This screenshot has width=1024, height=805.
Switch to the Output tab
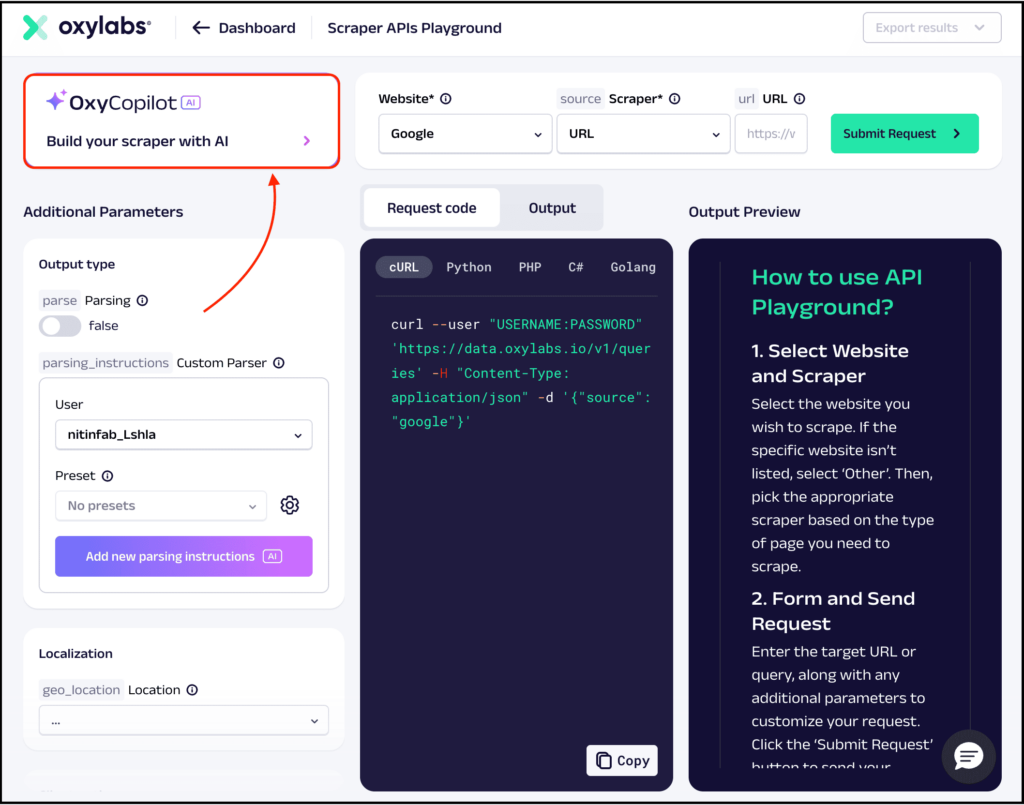point(552,208)
